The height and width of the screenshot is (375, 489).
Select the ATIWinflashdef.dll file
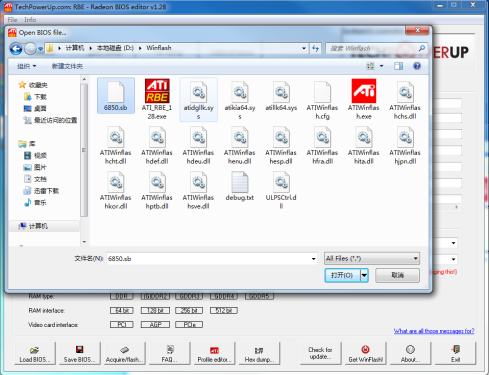pyautogui.click(x=157, y=145)
